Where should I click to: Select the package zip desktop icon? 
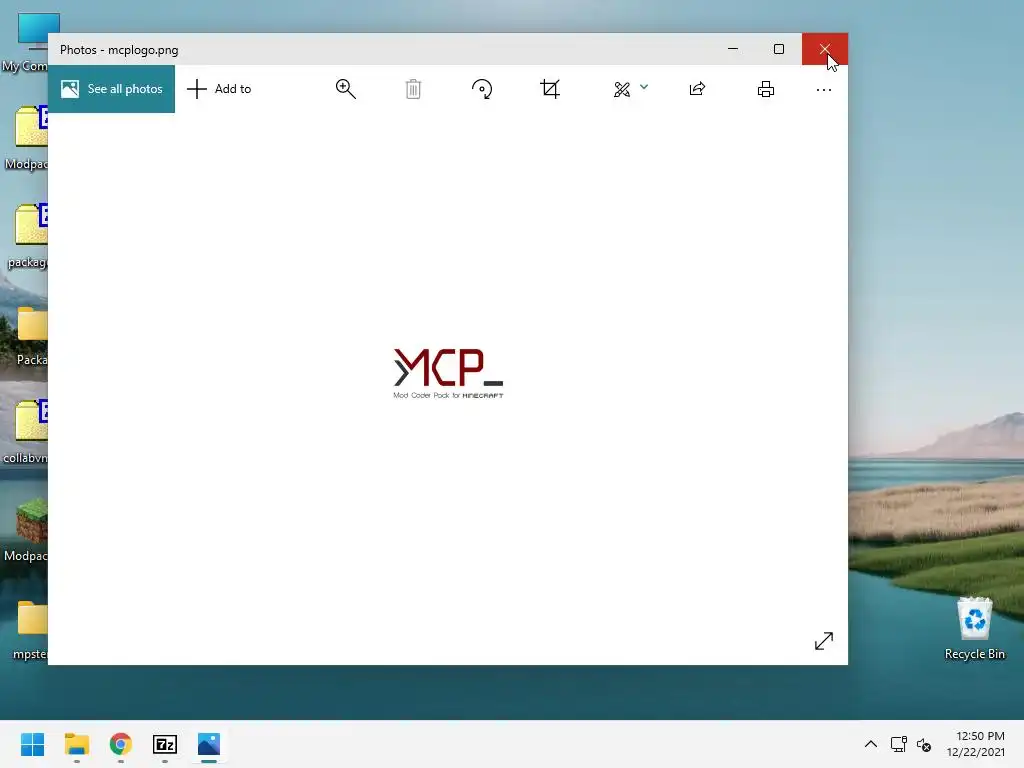(x=26, y=236)
